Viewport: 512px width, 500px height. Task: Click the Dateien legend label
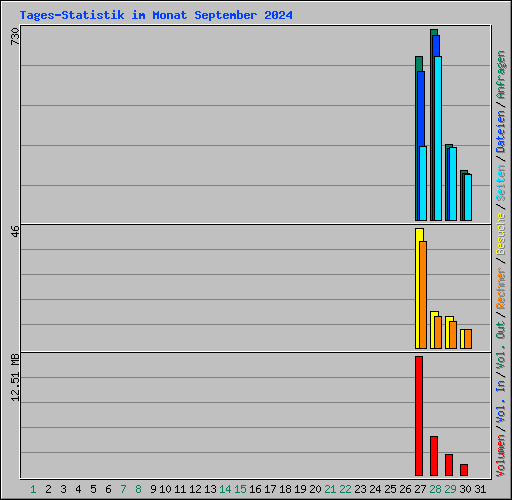pyautogui.click(x=501, y=131)
